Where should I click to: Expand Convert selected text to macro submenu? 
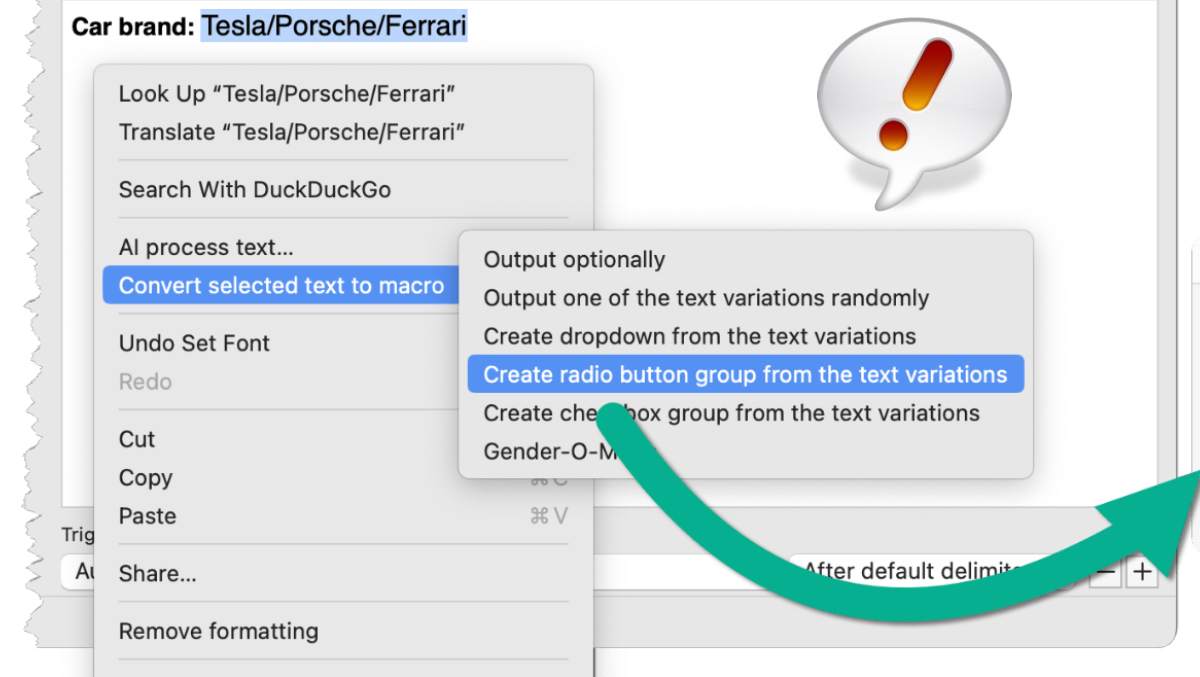281,285
